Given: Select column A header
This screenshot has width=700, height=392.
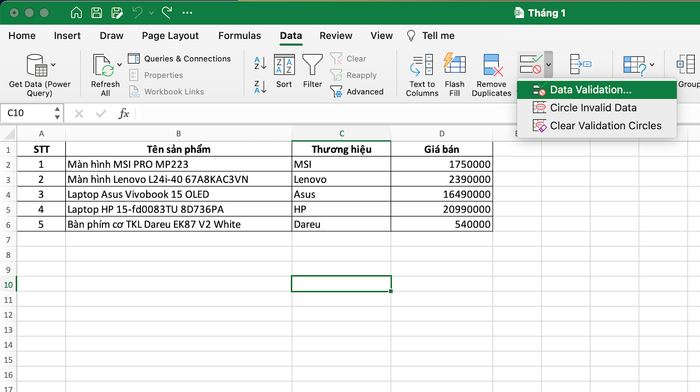Looking at the screenshot, I should (41, 133).
